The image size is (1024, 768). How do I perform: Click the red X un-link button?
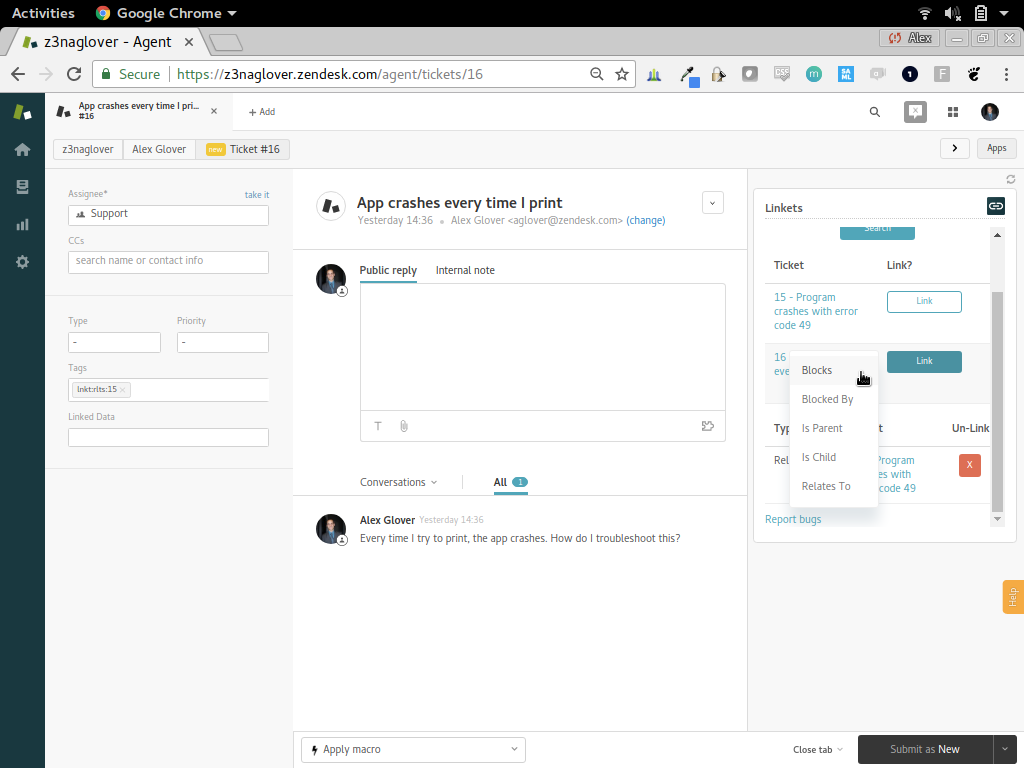click(x=969, y=465)
